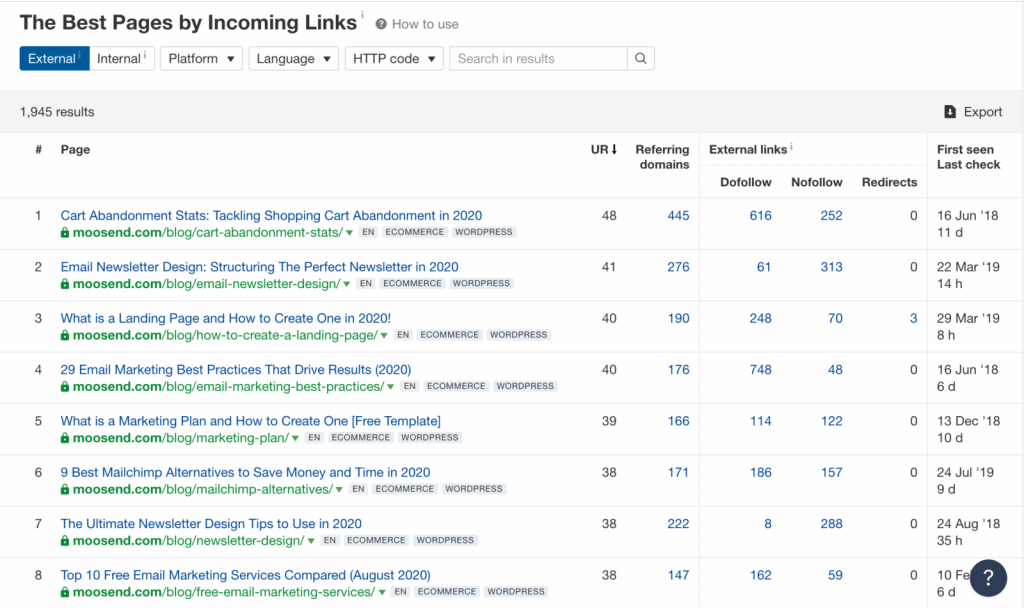Switch to Internal links filter
Screen dimensions: 1024x608
pyautogui.click(x=121, y=59)
